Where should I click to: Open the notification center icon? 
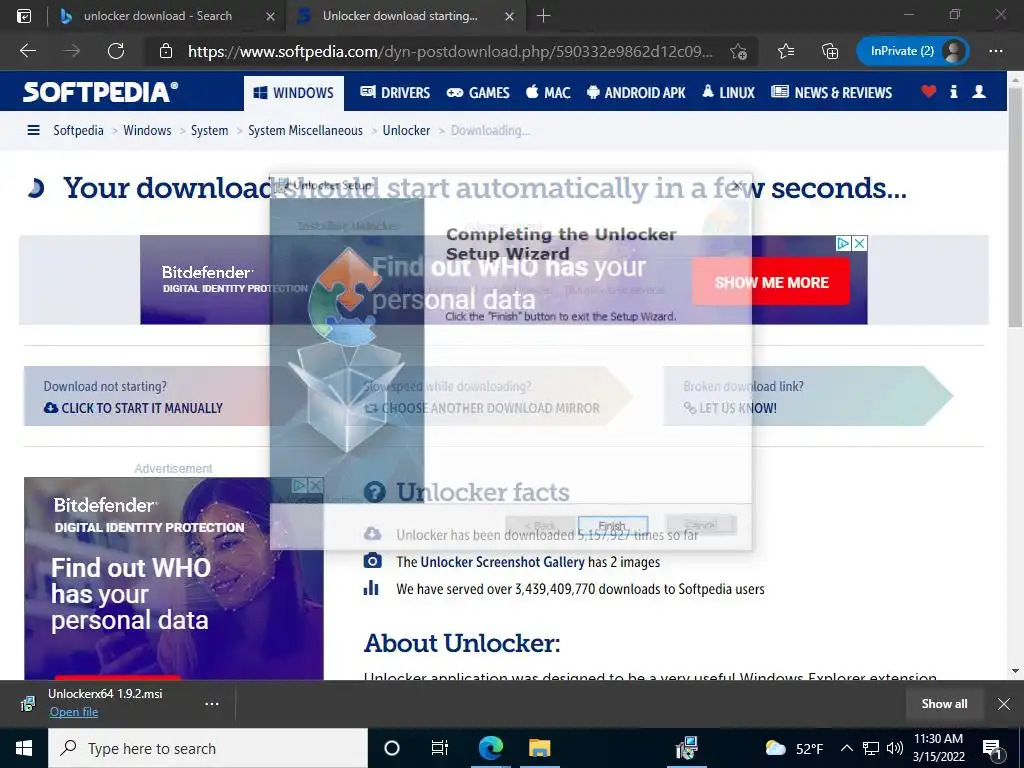tap(991, 748)
